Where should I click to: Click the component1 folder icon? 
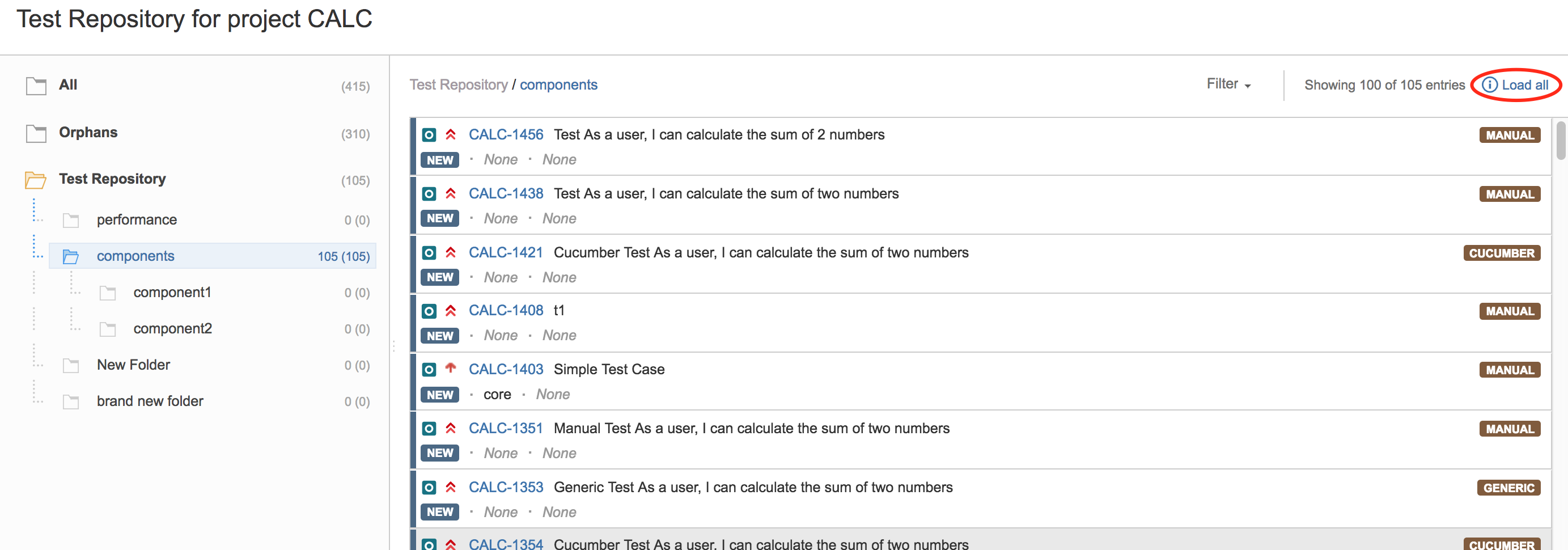click(x=108, y=293)
